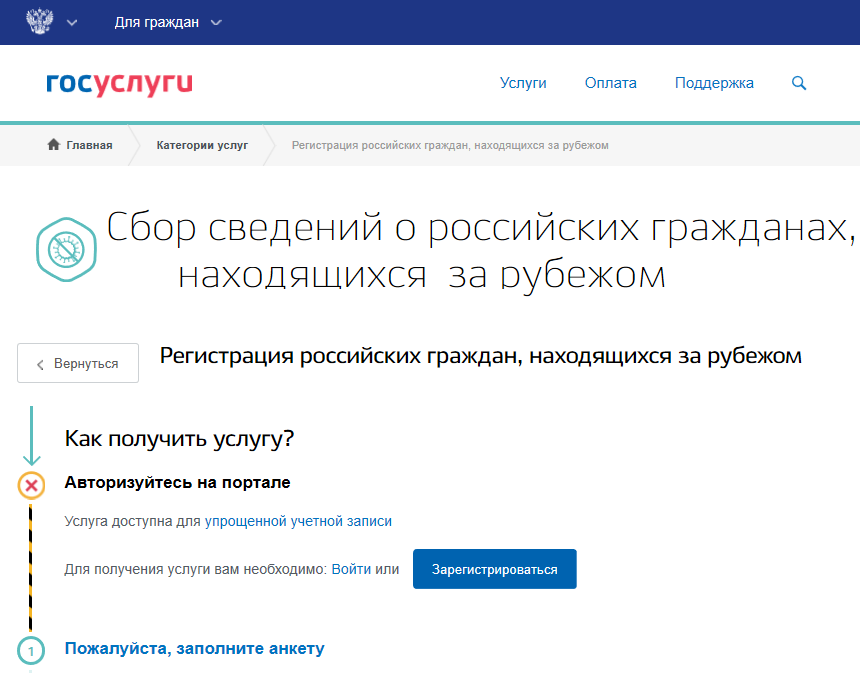Viewport: 860px width, 673px height.
Task: Open the "упрощенной учетной записи" link
Action: [298, 521]
